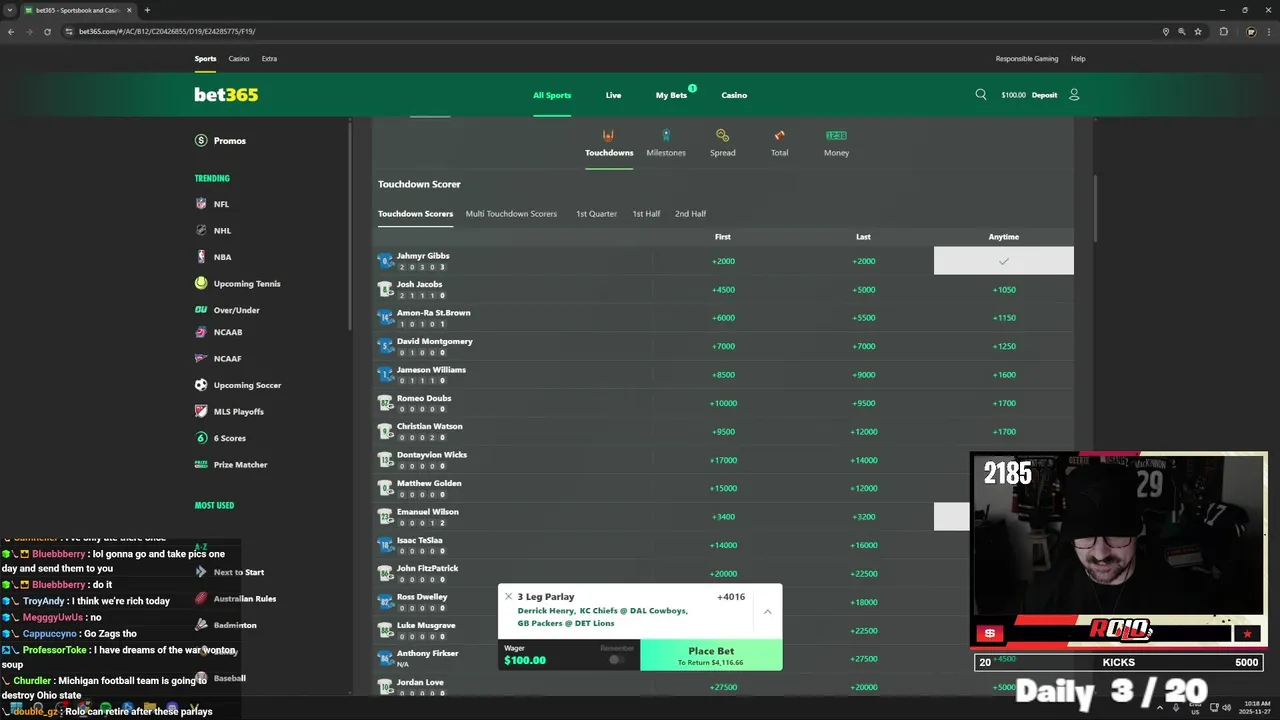Screen dimensions: 1280x720
Task: Open the Live menu item
Action: click(613, 95)
